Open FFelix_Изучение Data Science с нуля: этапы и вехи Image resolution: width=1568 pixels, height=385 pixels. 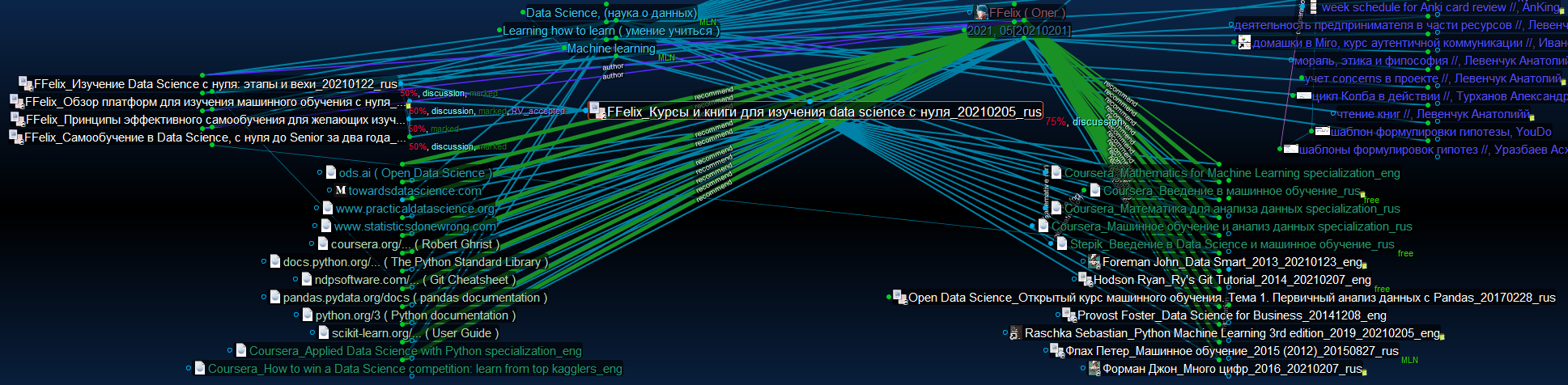pos(208,84)
